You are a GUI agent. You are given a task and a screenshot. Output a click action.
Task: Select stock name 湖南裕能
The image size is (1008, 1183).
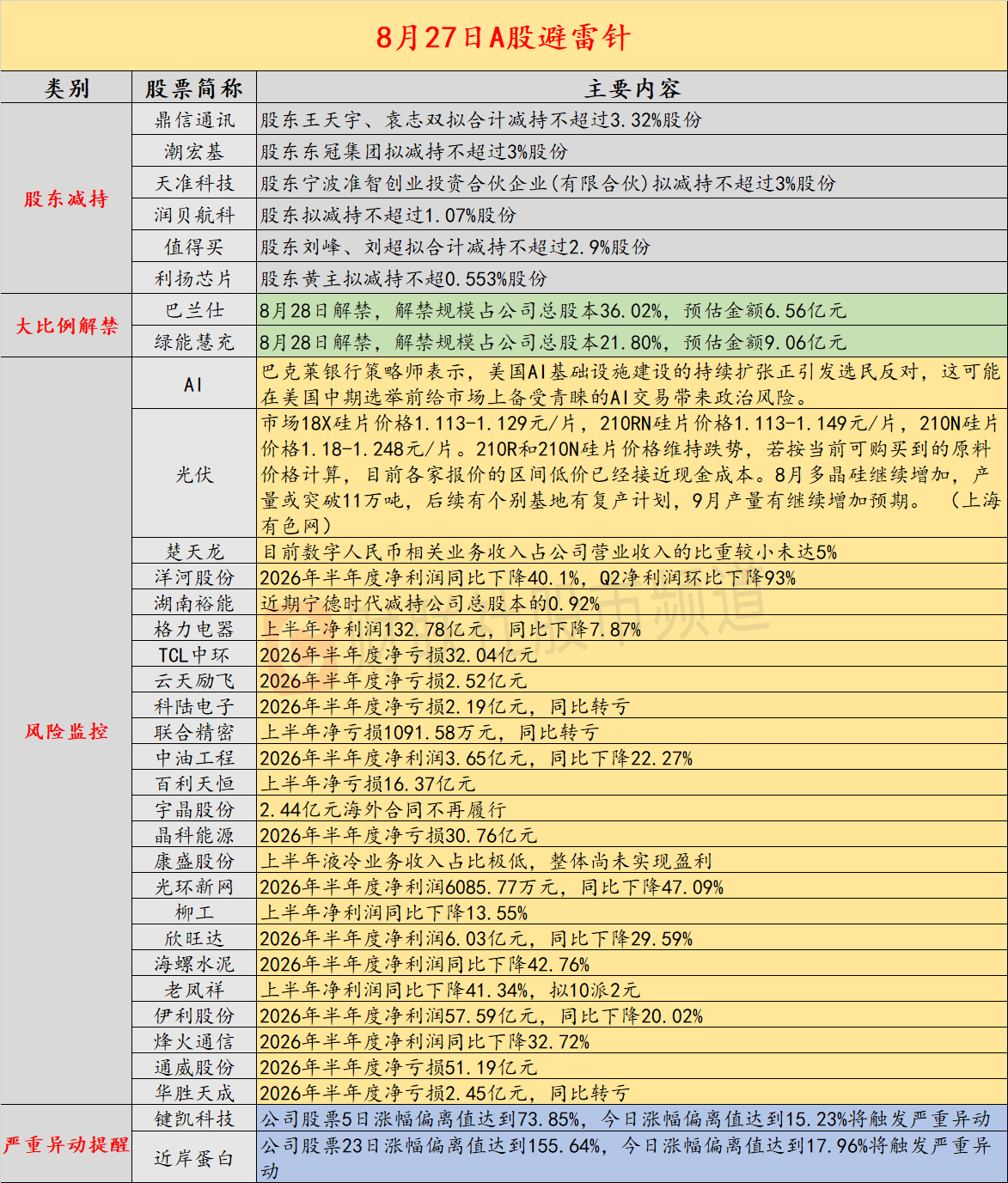pos(194,603)
